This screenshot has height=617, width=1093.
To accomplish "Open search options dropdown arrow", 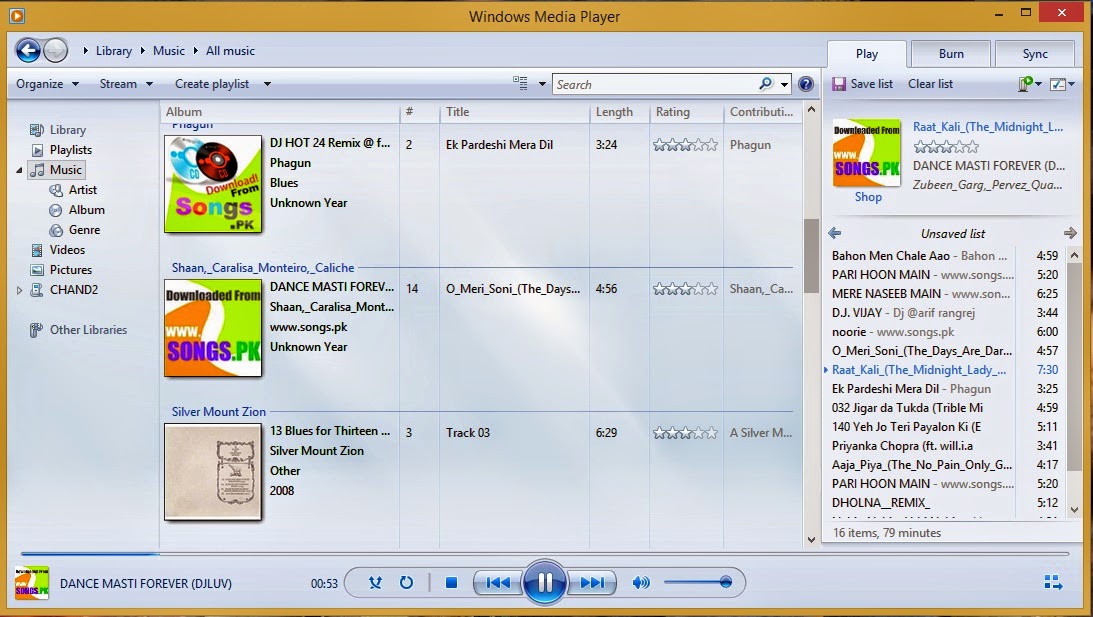I will tap(784, 84).
